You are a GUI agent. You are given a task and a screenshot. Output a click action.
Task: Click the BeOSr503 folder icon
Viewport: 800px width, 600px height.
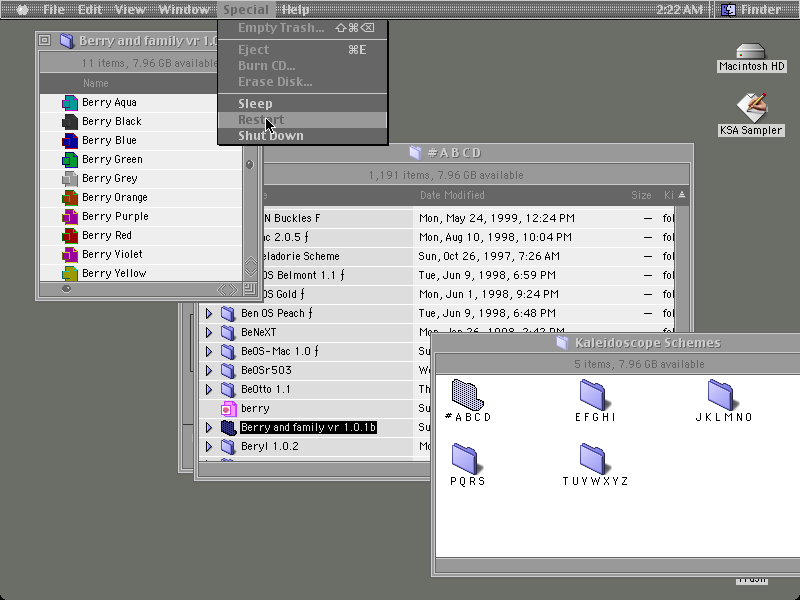click(x=228, y=370)
